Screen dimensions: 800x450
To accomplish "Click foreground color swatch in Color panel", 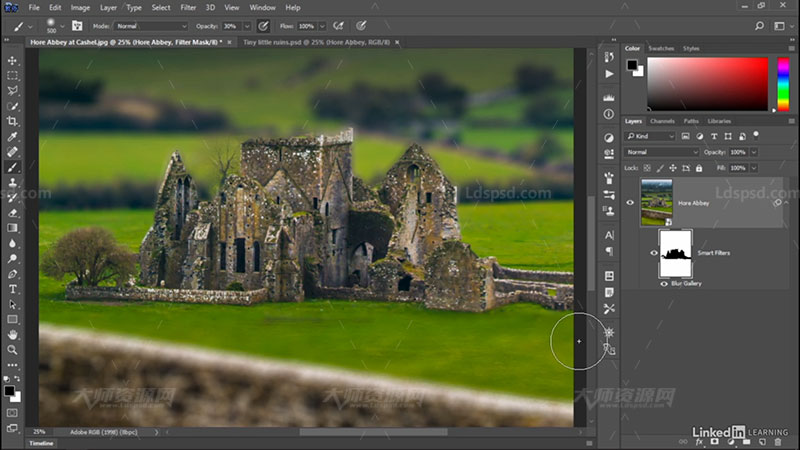I will (x=632, y=65).
